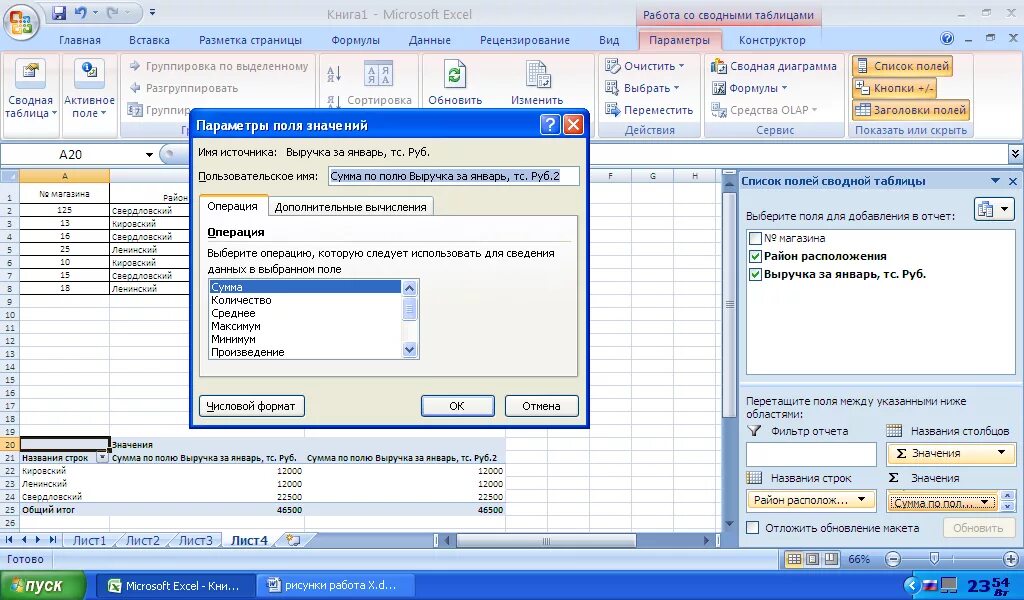This screenshot has width=1024, height=600.
Task: Click the Office button logo
Action: pyautogui.click(x=21, y=22)
